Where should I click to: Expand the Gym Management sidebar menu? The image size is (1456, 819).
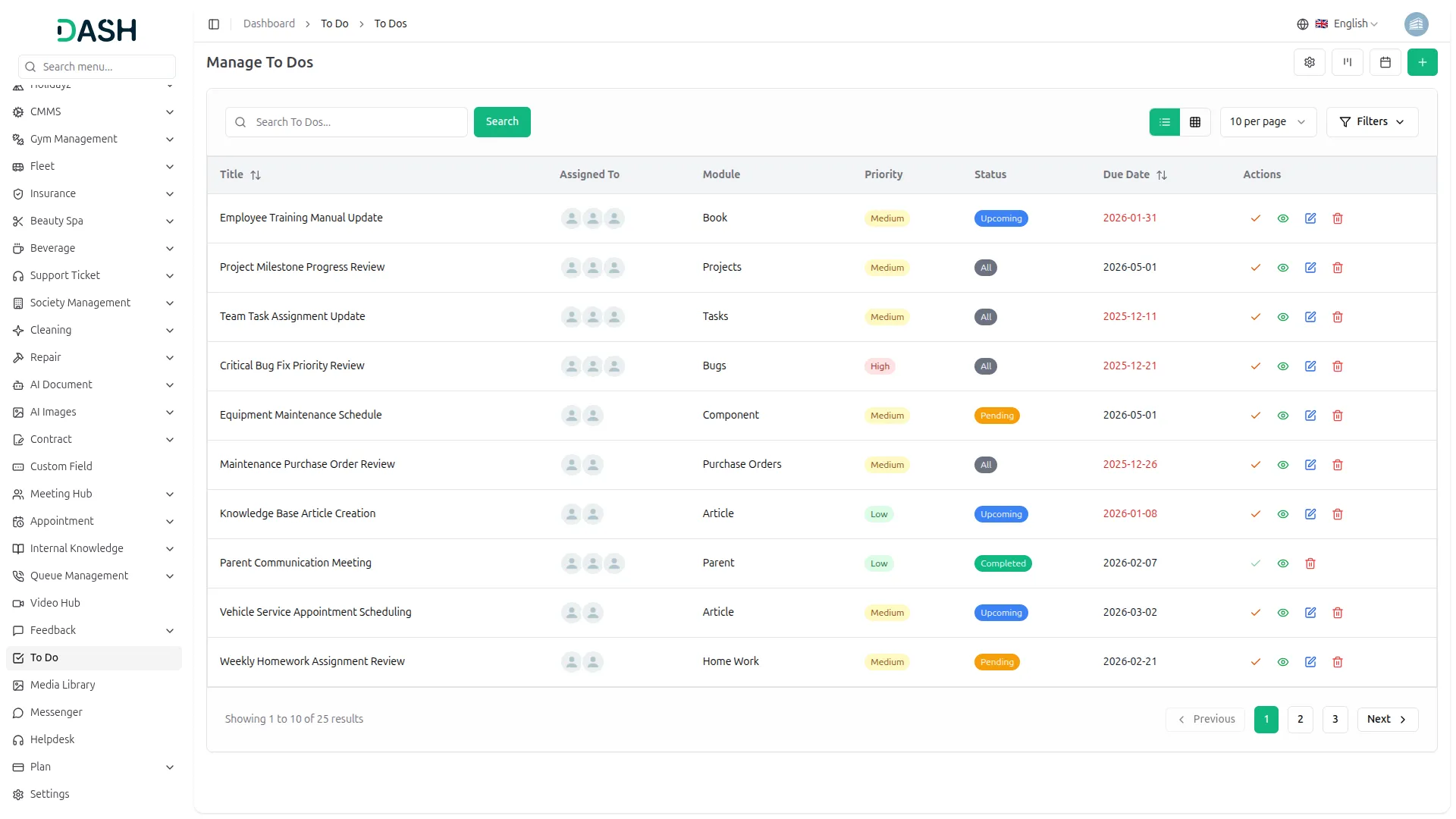[93, 140]
